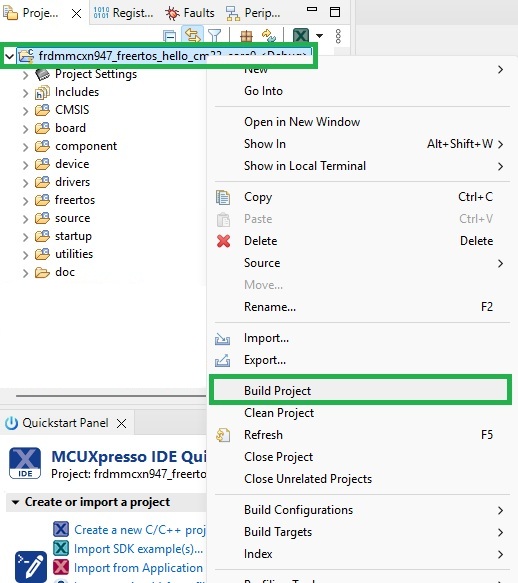Open the Filter funnel icon
Viewport: 518px width, 583px height.
click(x=215, y=36)
